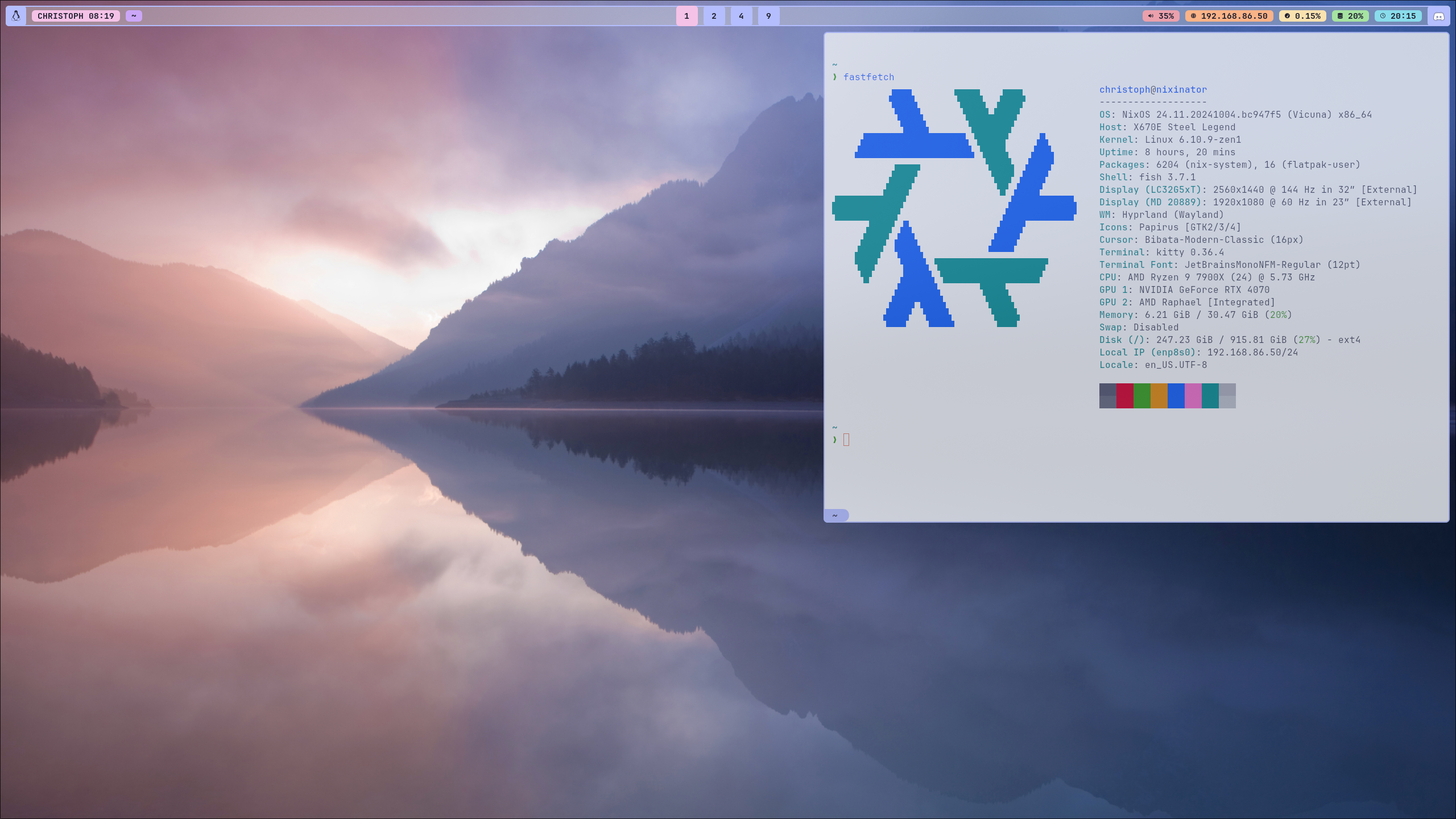Screen dimensions: 1456x819
Task: Click the CHRISTOPH 08:19 uptime label
Action: pyautogui.click(x=76, y=16)
